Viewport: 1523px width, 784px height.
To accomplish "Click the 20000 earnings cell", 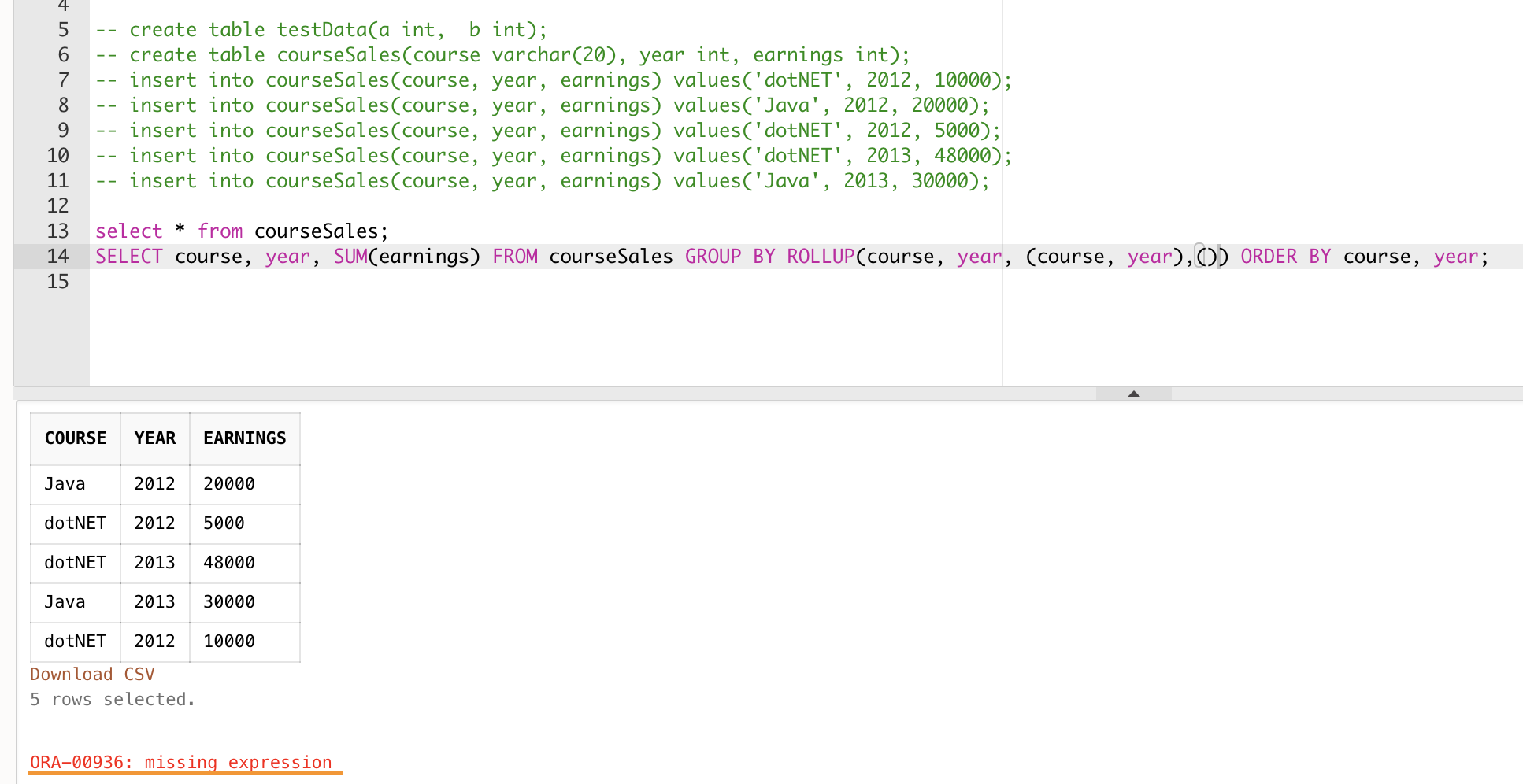I will point(245,484).
